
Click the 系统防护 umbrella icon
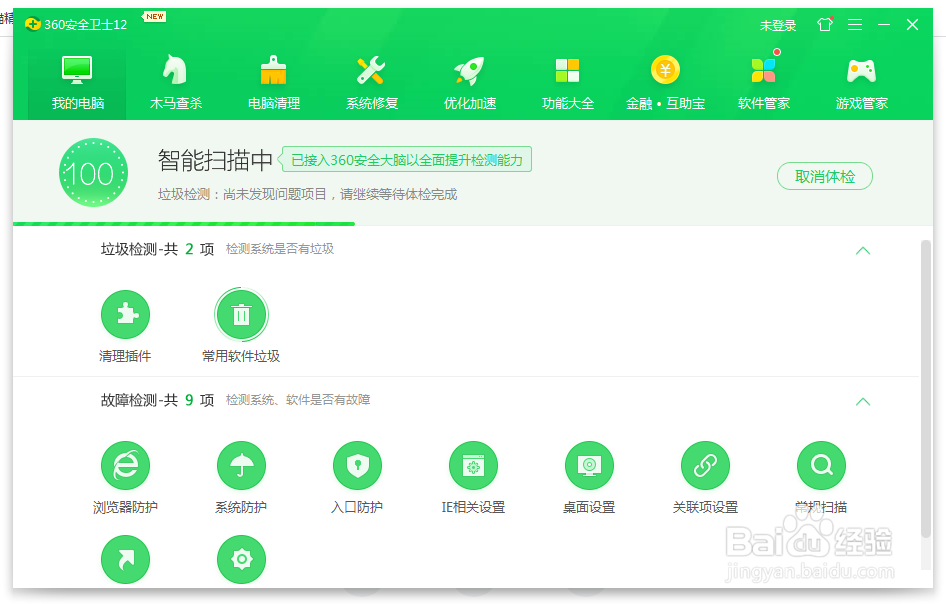click(241, 465)
